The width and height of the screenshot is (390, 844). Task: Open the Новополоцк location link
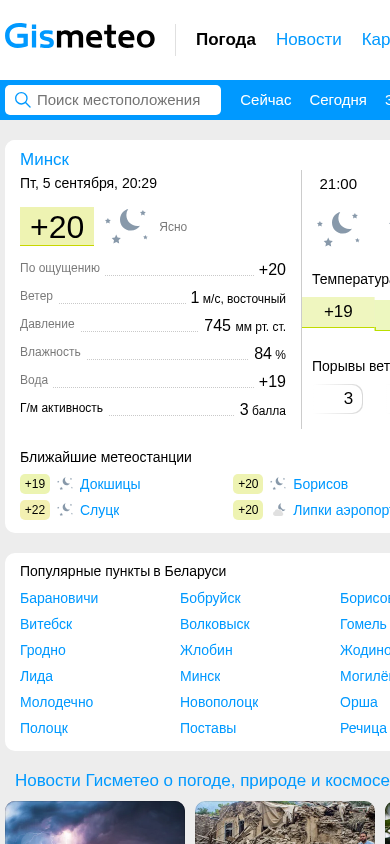[219, 702]
